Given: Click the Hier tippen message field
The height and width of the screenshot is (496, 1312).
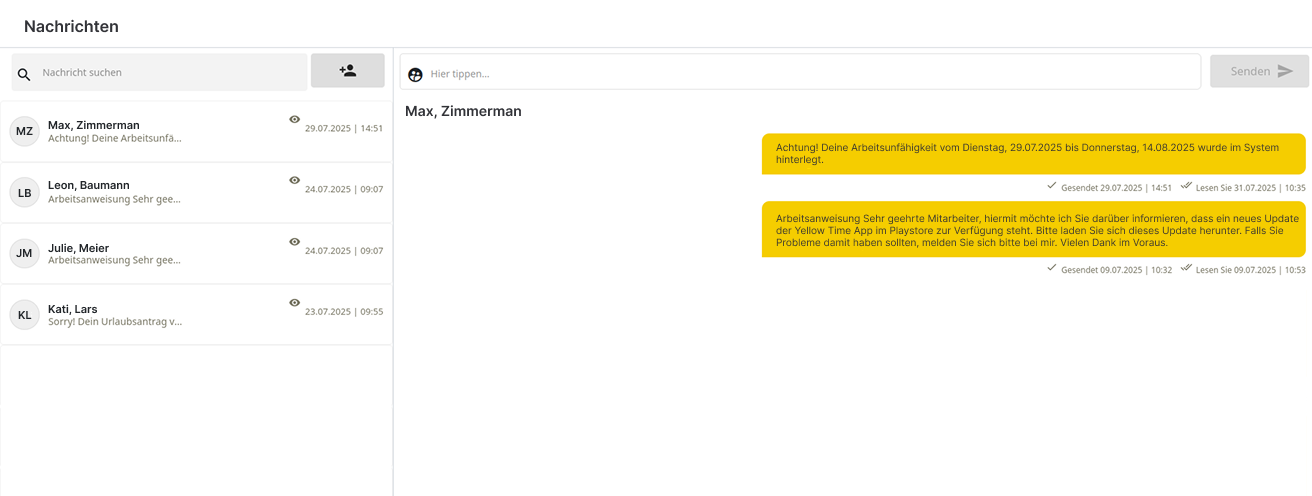Looking at the screenshot, I should [x=800, y=73].
